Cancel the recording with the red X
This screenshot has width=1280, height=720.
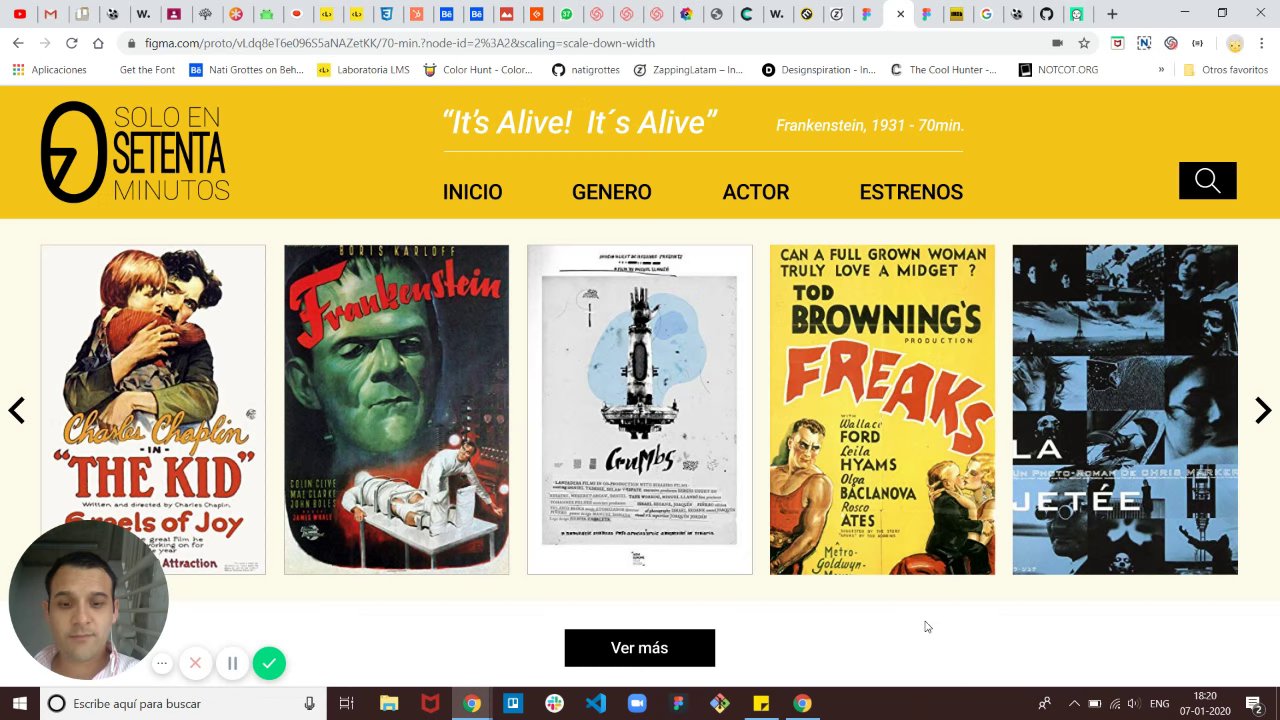(195, 663)
